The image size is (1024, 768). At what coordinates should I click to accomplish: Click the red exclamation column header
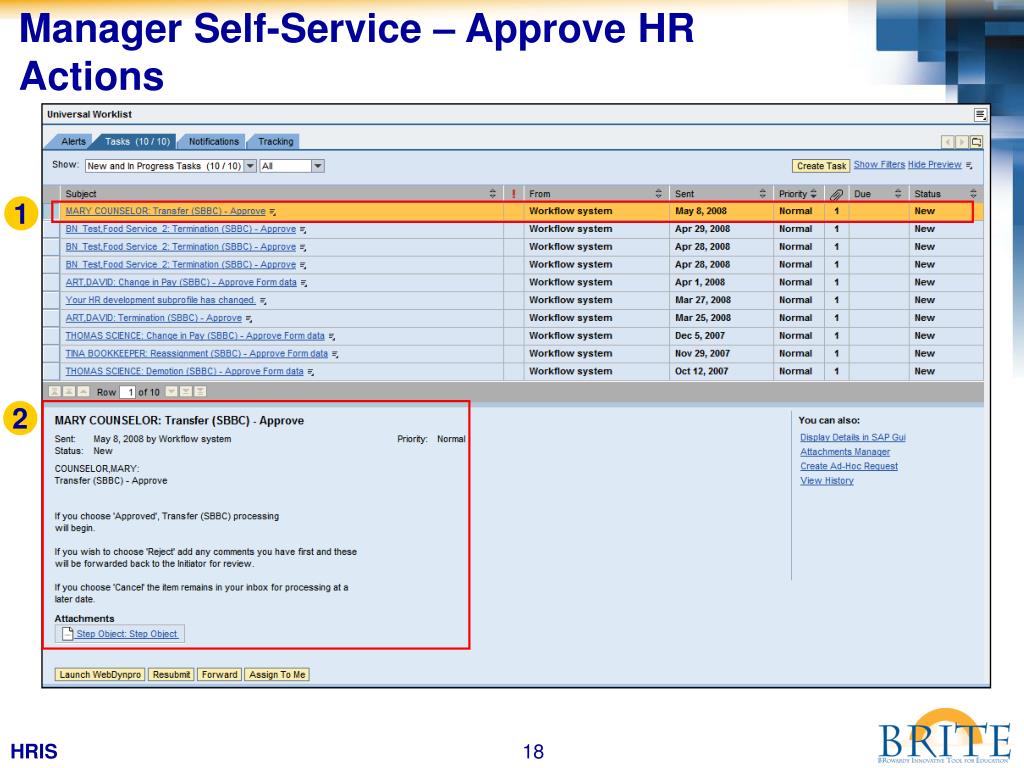pyautogui.click(x=514, y=194)
